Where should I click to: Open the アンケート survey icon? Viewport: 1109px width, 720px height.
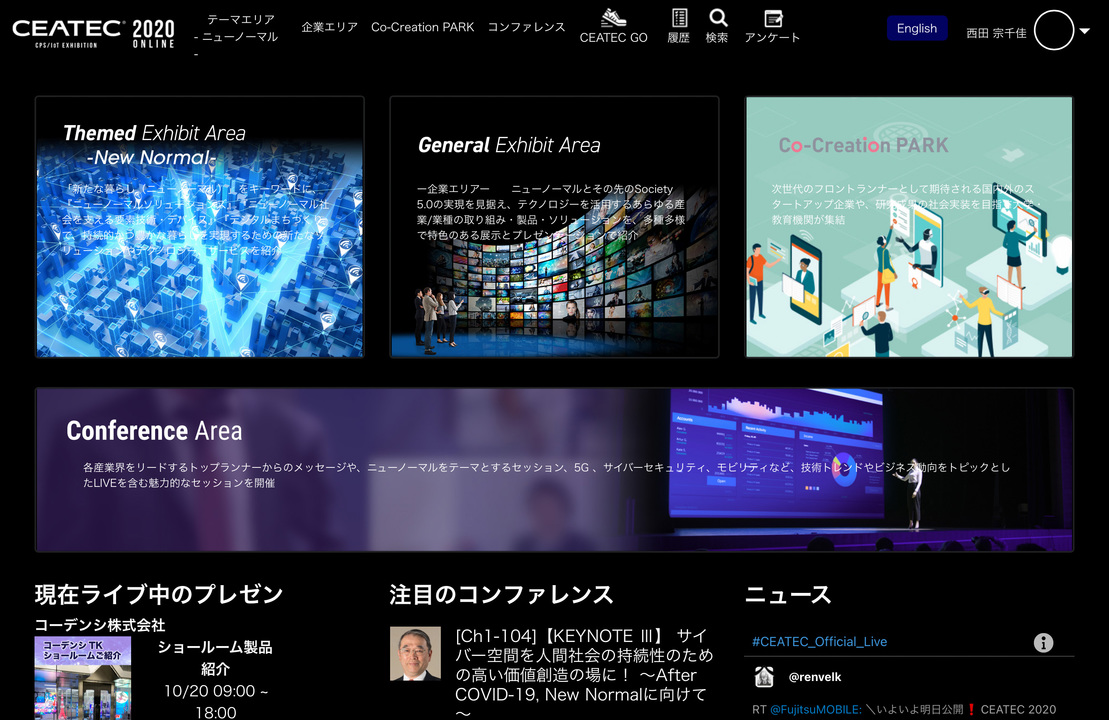tap(772, 19)
